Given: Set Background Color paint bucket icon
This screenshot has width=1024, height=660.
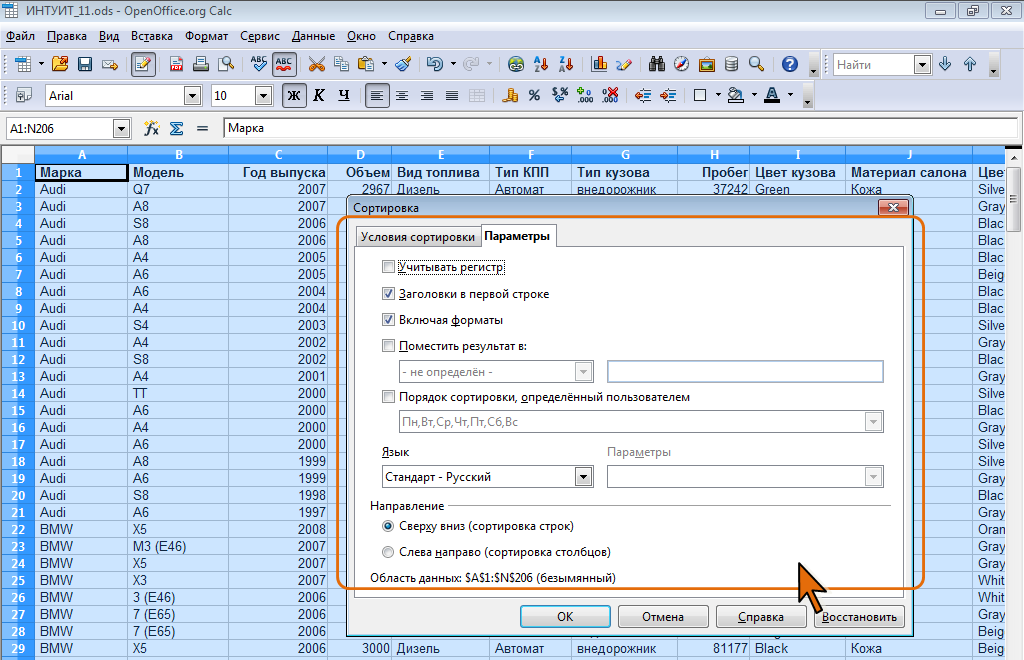Looking at the screenshot, I should point(736,95).
